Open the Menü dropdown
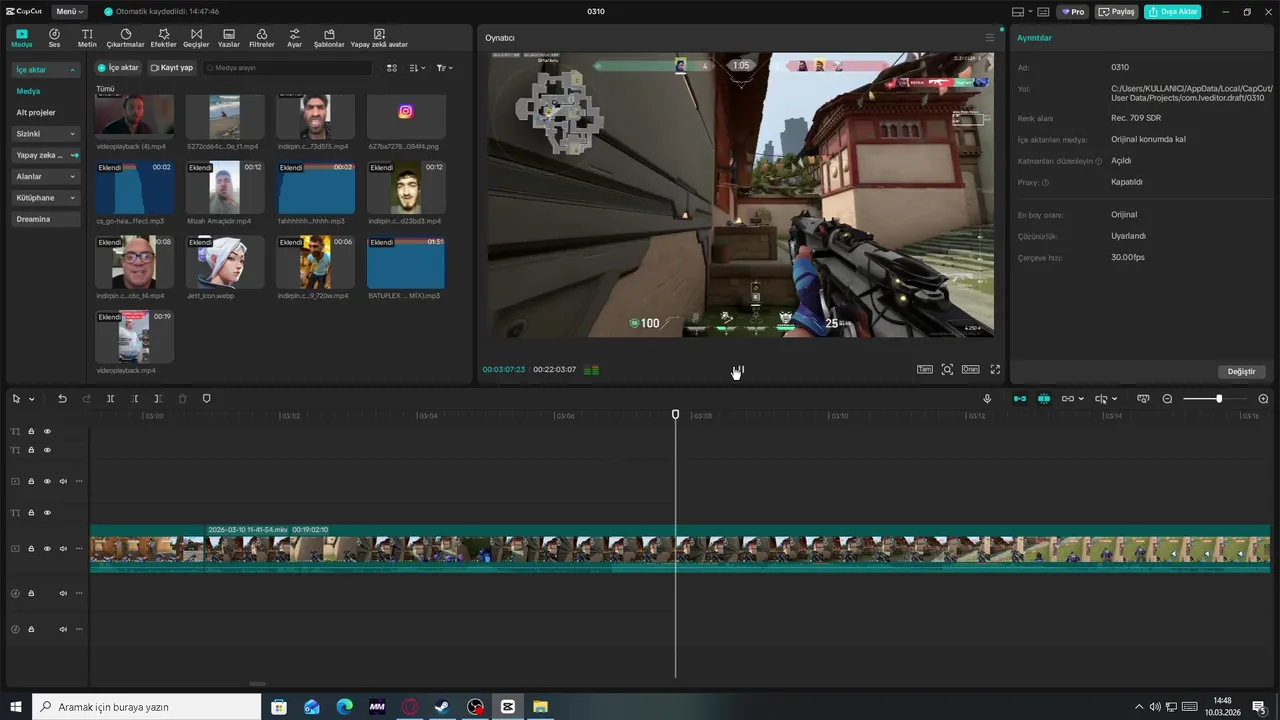 [x=69, y=11]
